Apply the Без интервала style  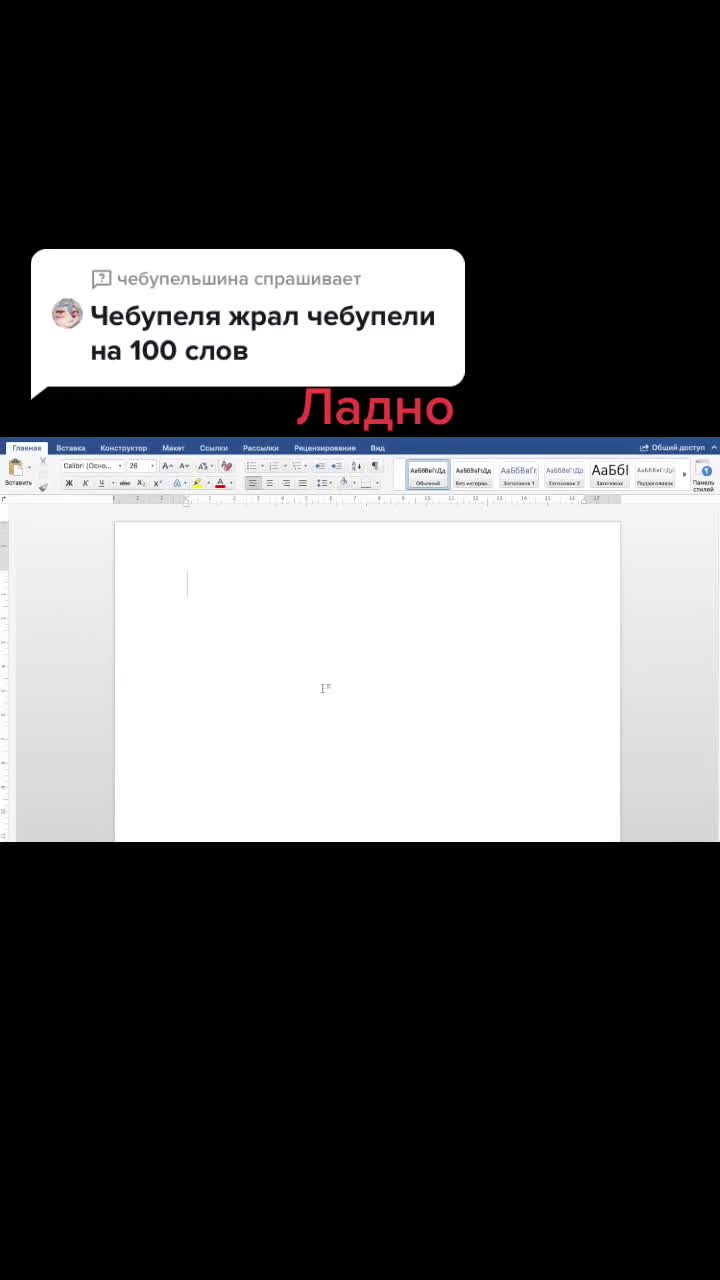473,474
